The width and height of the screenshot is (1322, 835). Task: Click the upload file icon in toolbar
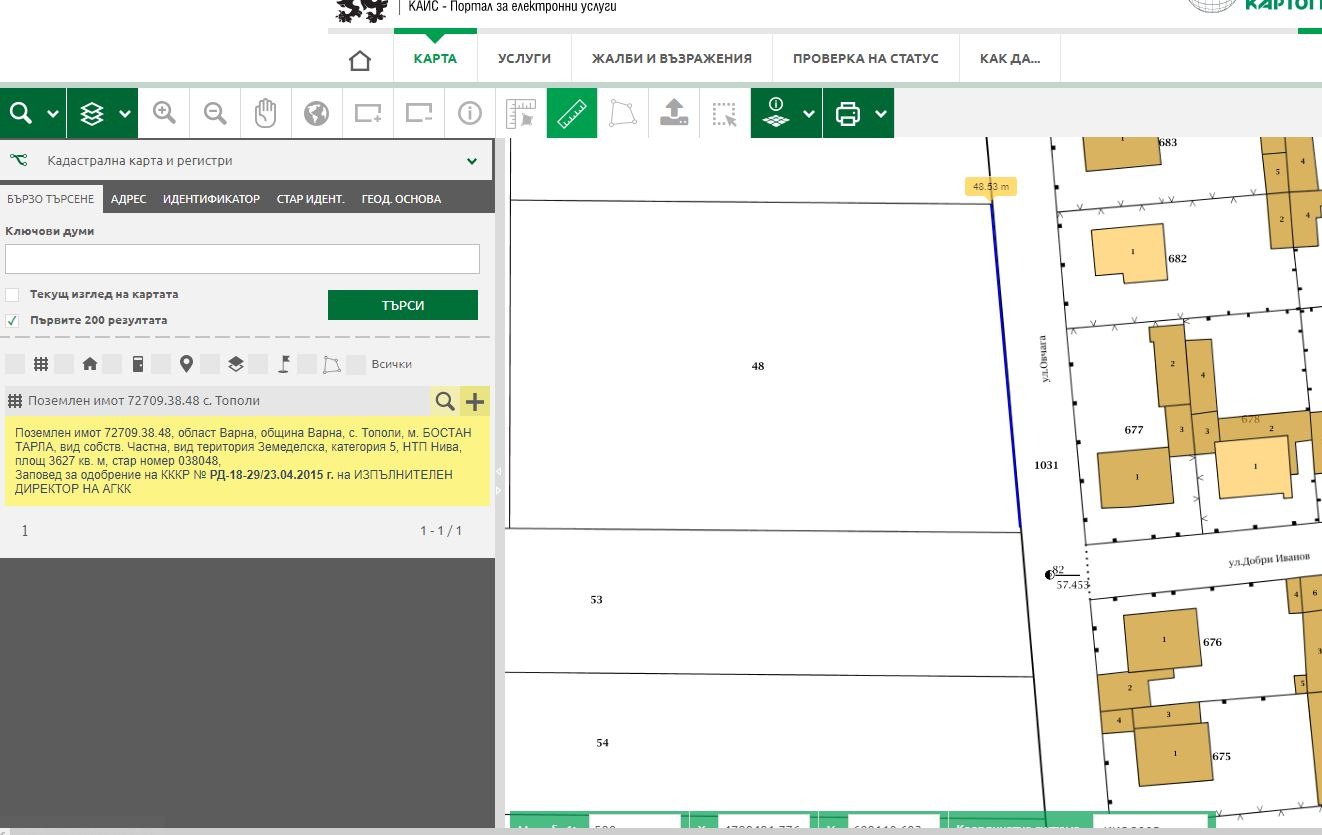pyautogui.click(x=674, y=114)
